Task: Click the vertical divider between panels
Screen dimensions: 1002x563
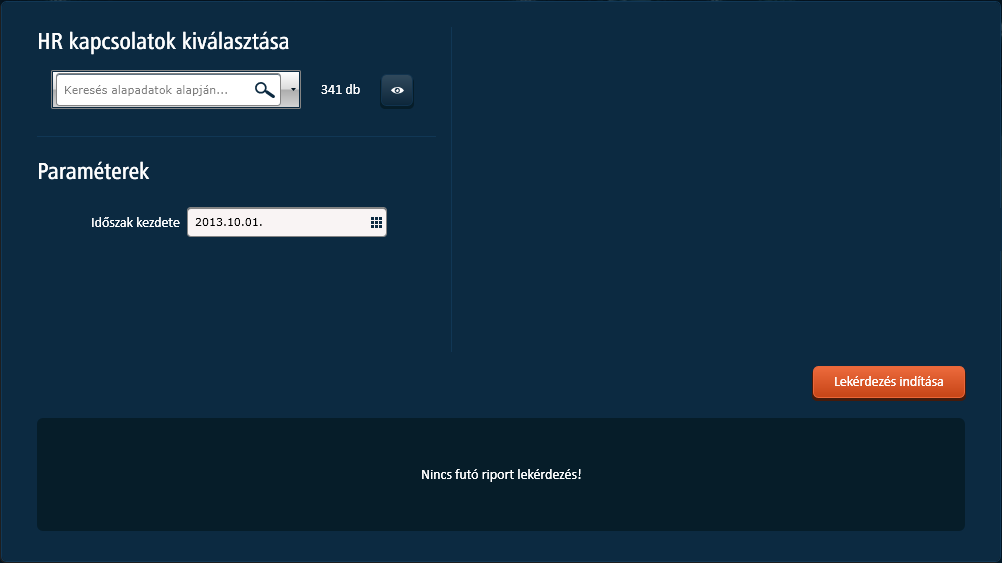Action: [452, 190]
